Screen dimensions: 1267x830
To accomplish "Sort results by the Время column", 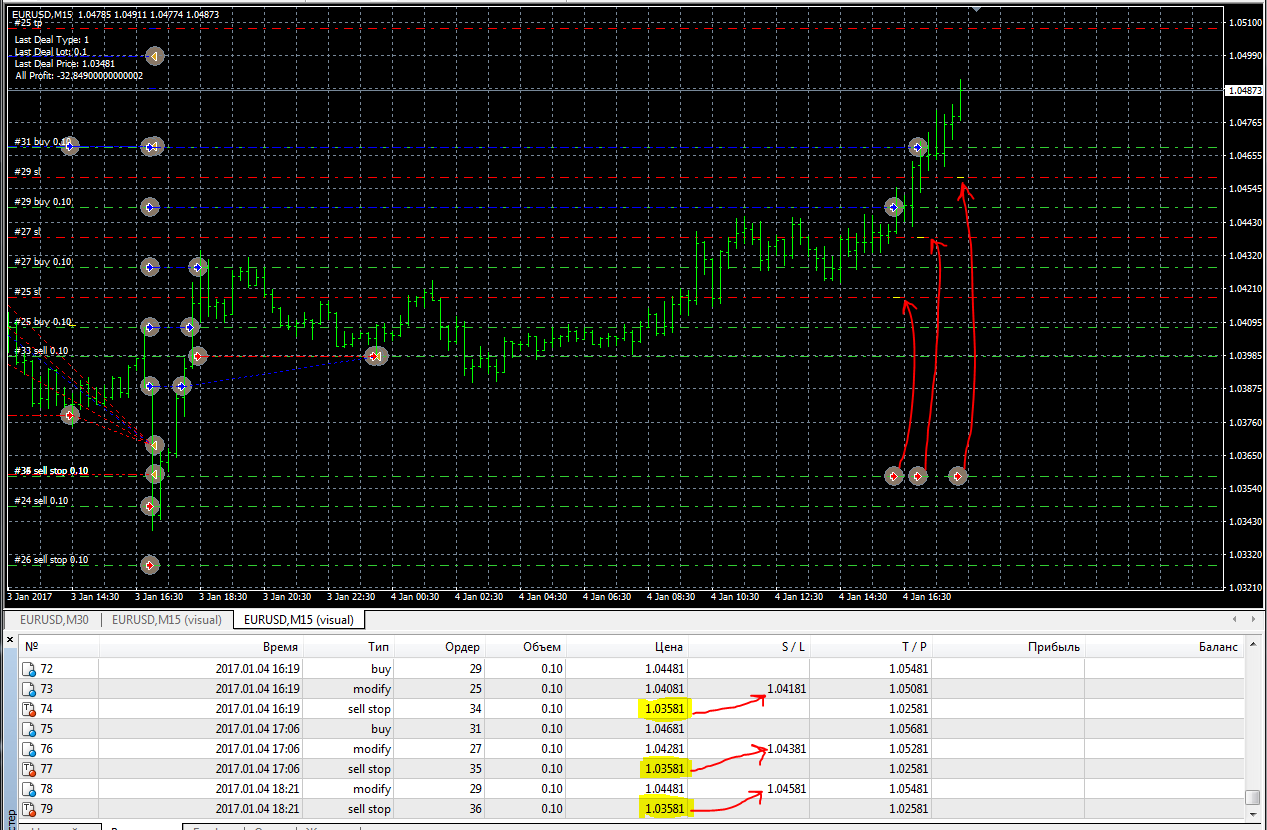I will pyautogui.click(x=280, y=647).
